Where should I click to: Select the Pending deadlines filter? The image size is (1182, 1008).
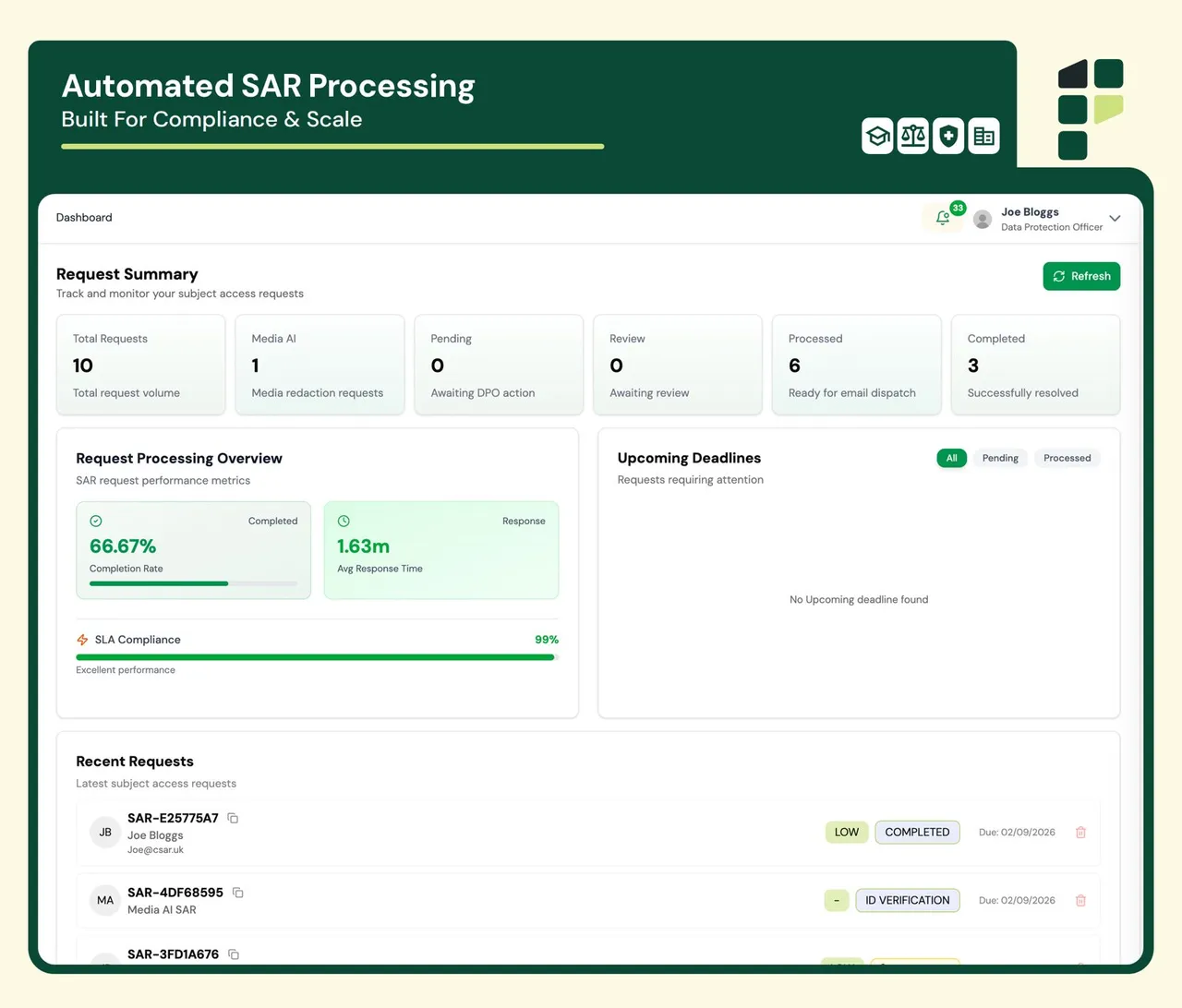click(1000, 458)
